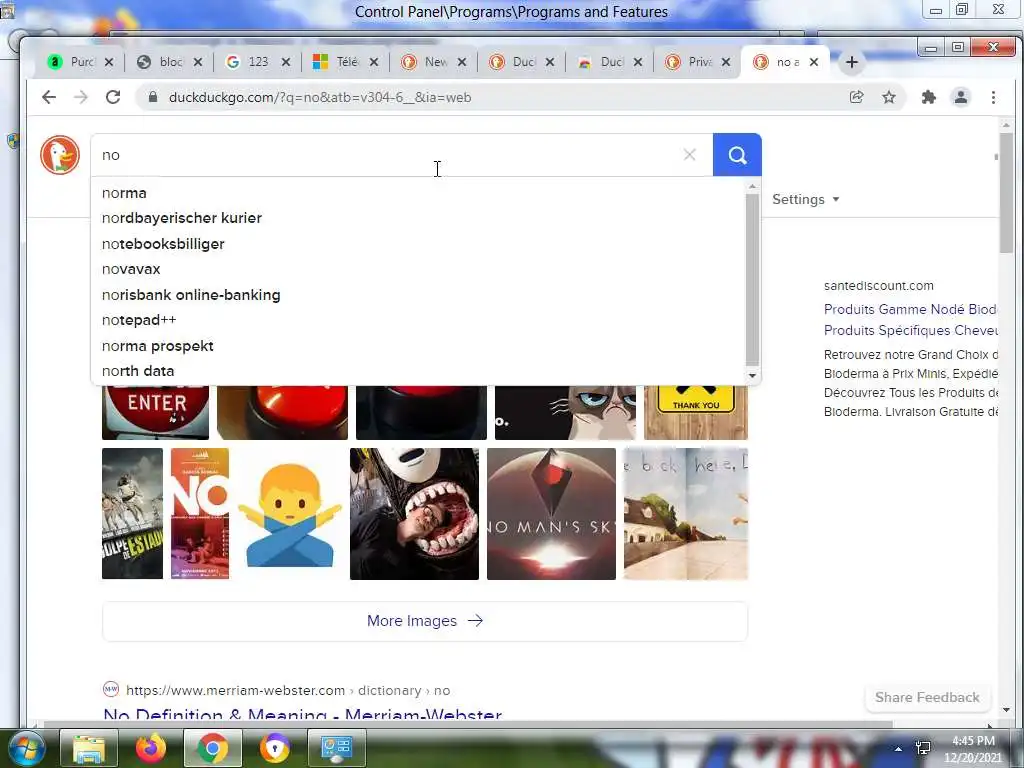Click the DuckDuckGo logo icon
The image size is (1024, 768).
coord(59,155)
